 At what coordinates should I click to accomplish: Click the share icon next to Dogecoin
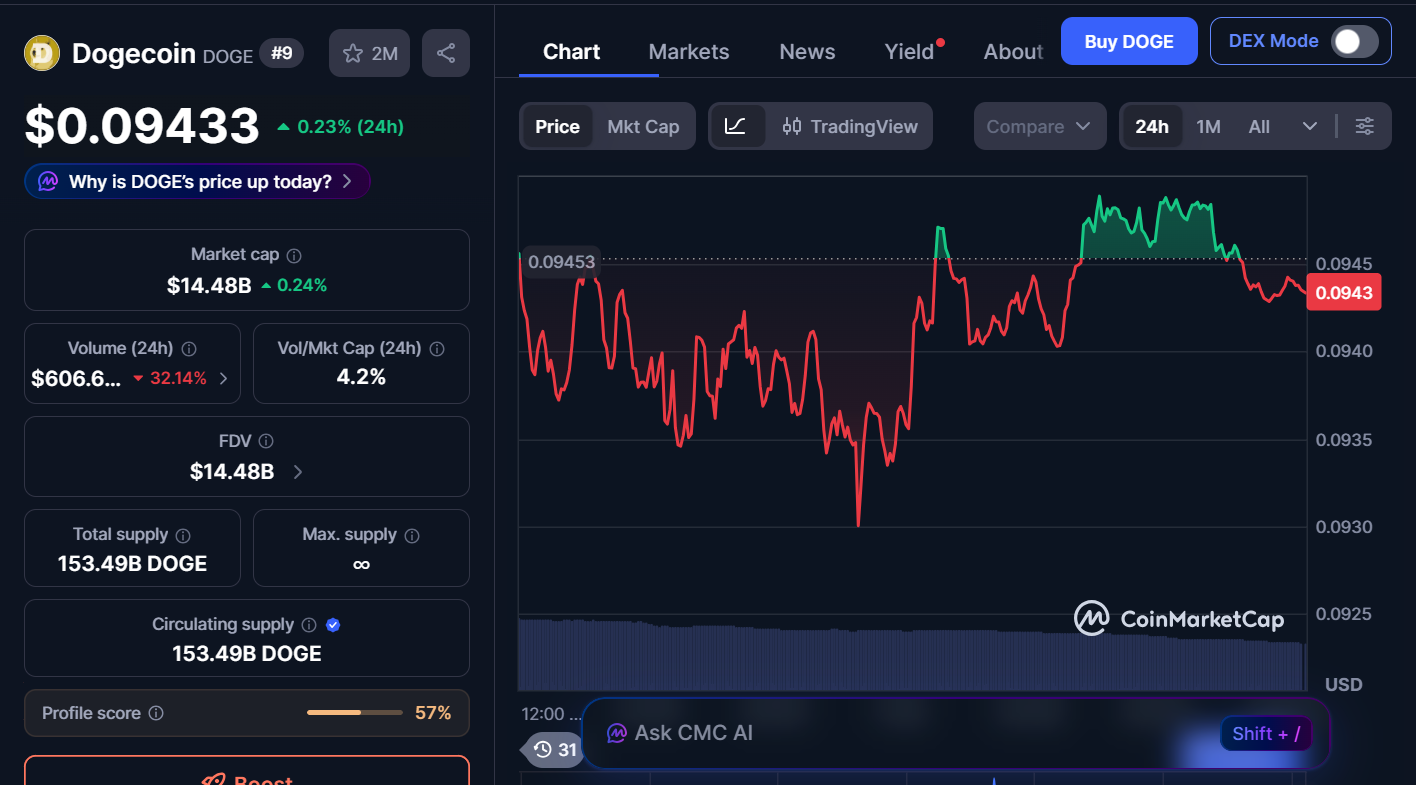click(x=446, y=53)
